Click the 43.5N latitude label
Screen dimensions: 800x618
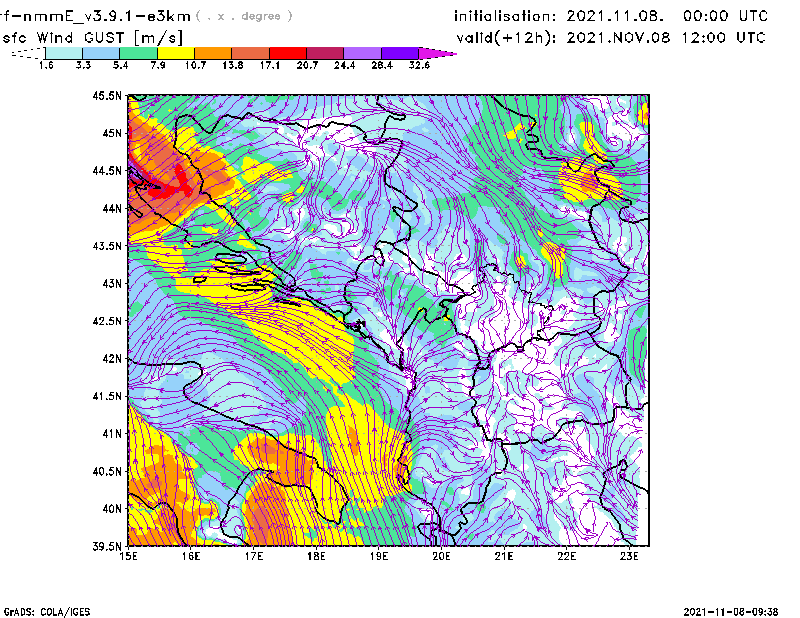[107, 246]
